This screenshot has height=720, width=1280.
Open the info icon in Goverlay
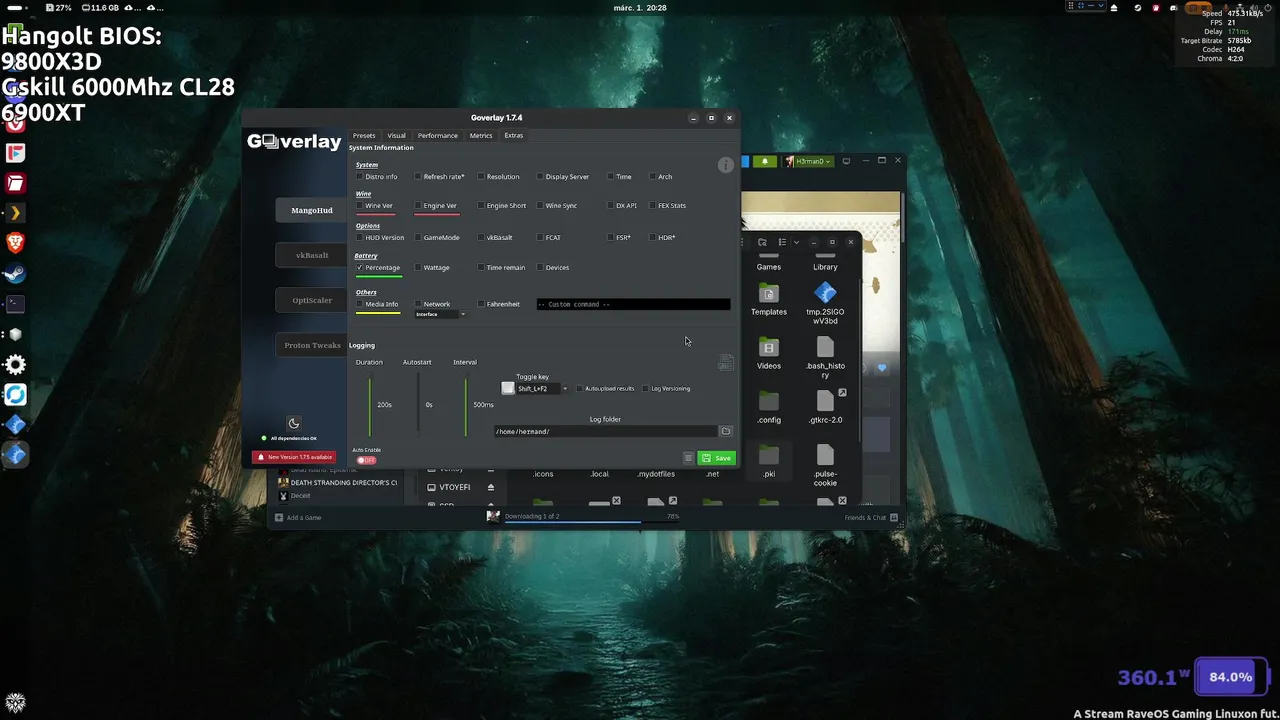click(726, 165)
